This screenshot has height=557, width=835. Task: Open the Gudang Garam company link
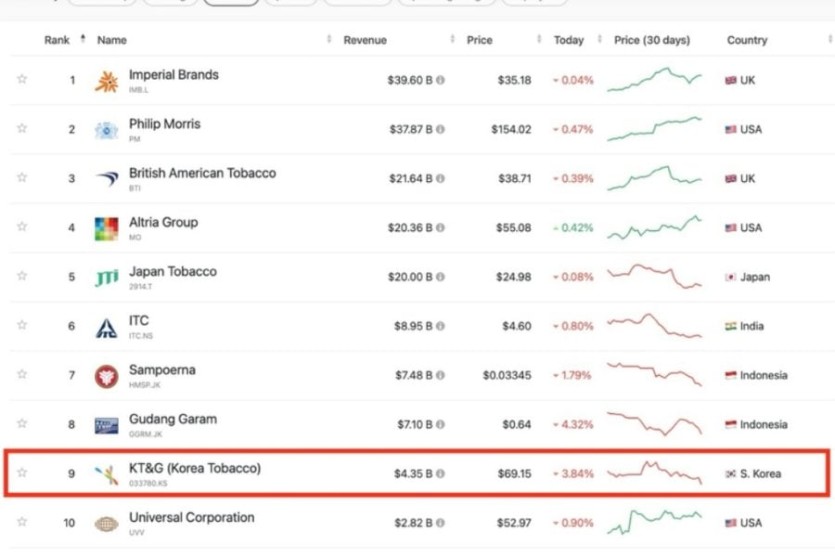[x=172, y=419]
